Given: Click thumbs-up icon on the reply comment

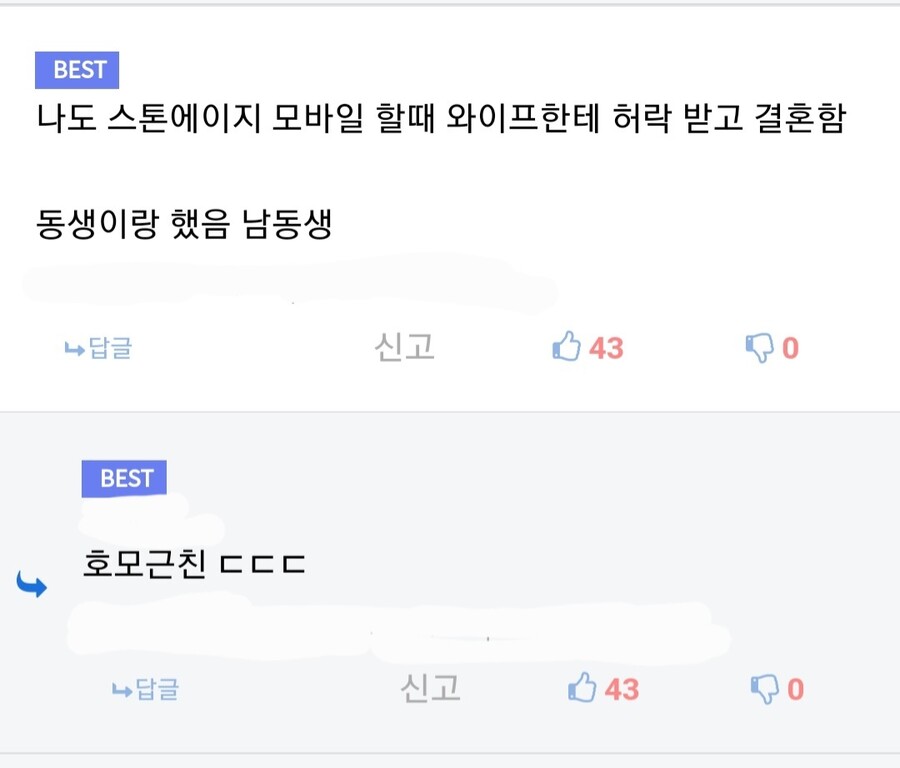Looking at the screenshot, I should tap(582, 688).
